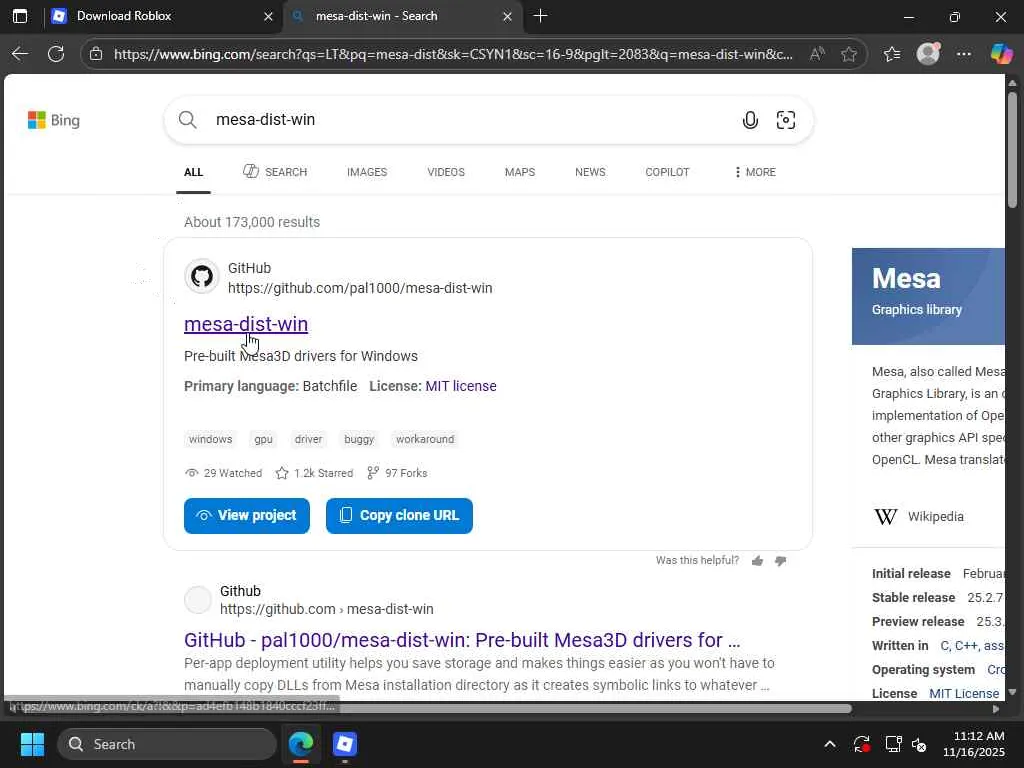Viewport: 1024px width, 768px height.
Task: Click the network and volume tray icons
Action: coord(905,744)
